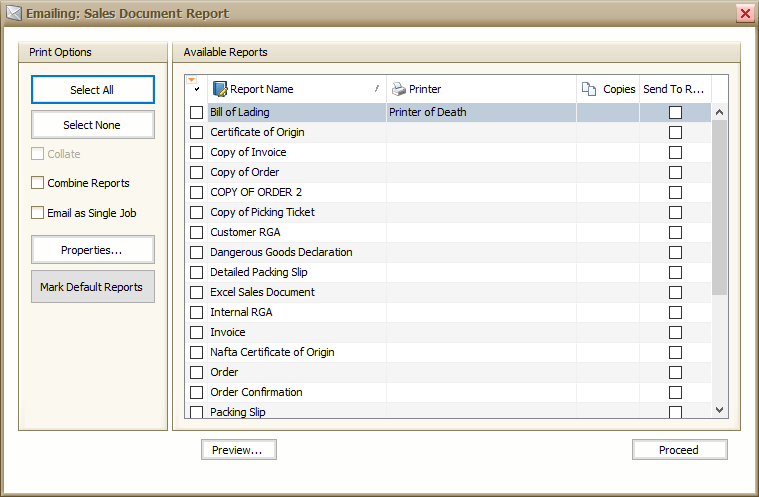Check the Bill of Lading selection box

pyautogui.click(x=196, y=112)
